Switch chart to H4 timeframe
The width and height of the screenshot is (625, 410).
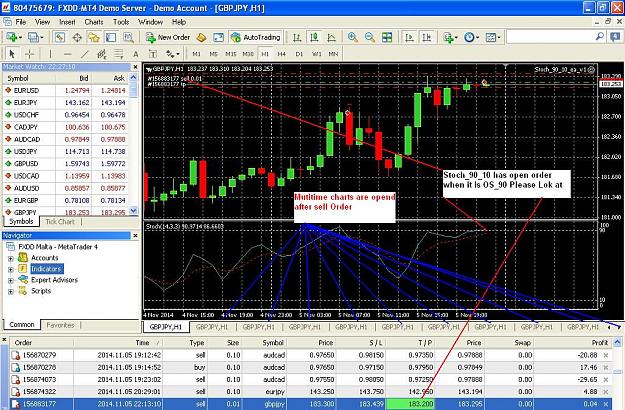282,54
